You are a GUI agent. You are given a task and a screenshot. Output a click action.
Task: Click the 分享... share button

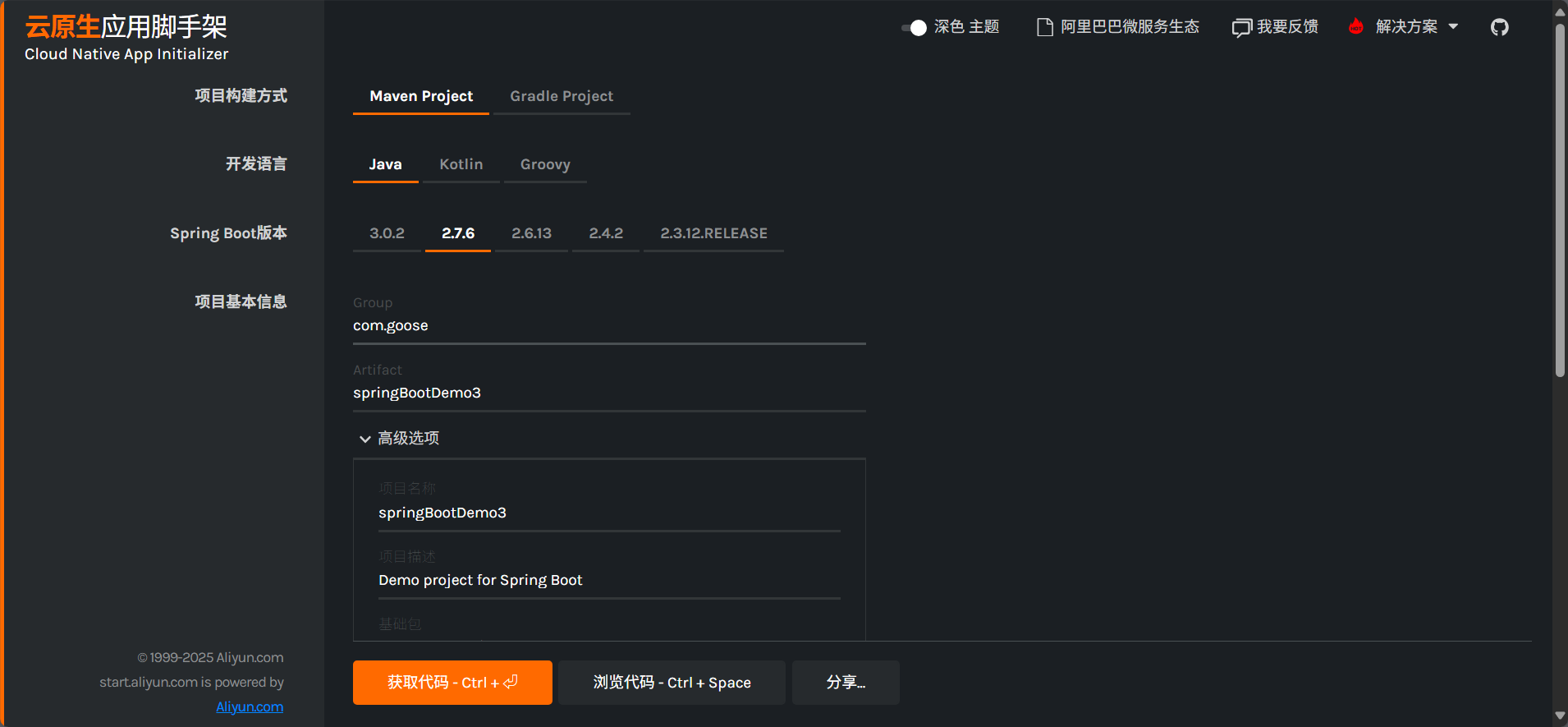846,683
